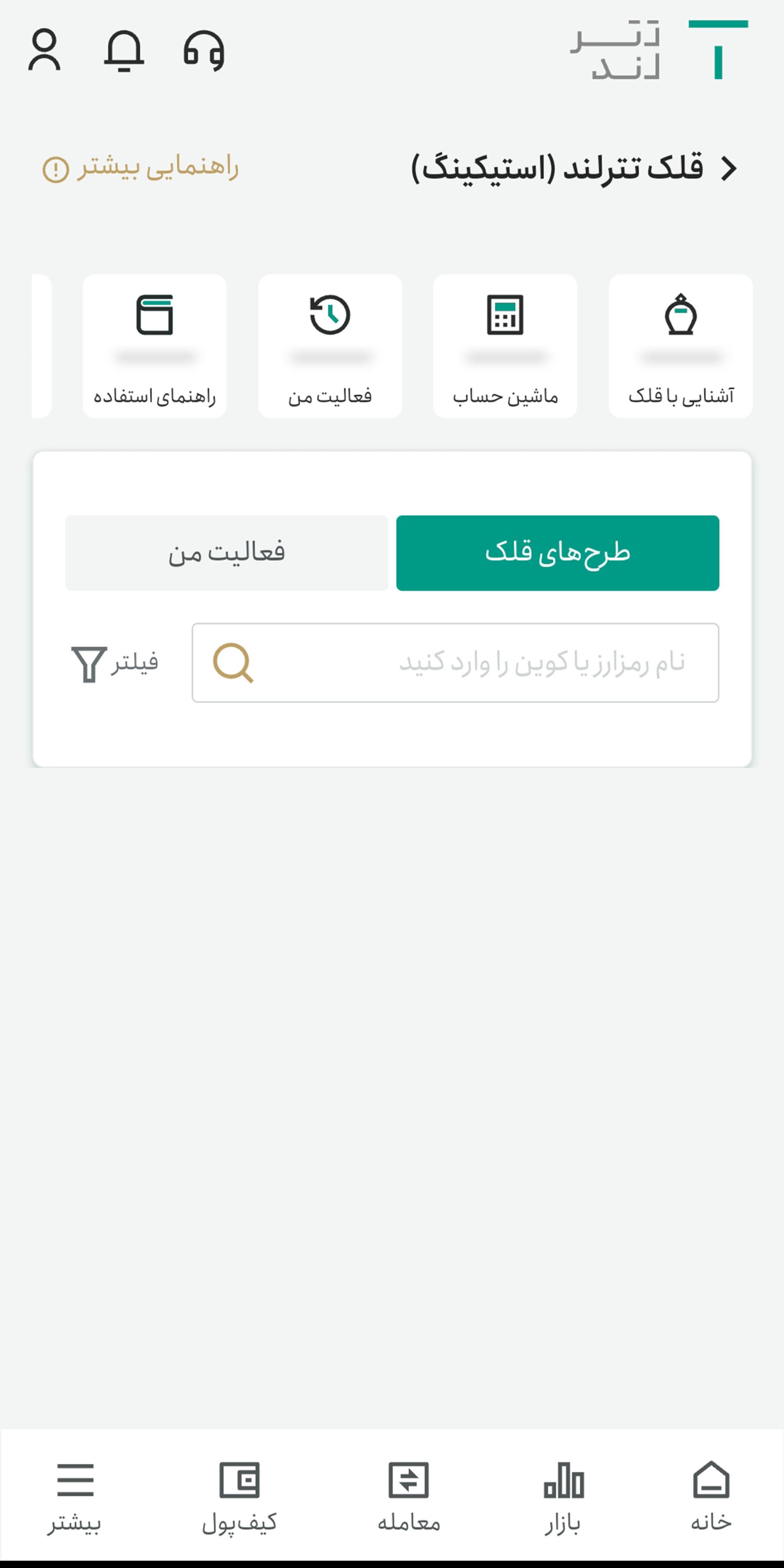Tap the support headset icon
The width and height of the screenshot is (784, 1568).
click(x=204, y=51)
